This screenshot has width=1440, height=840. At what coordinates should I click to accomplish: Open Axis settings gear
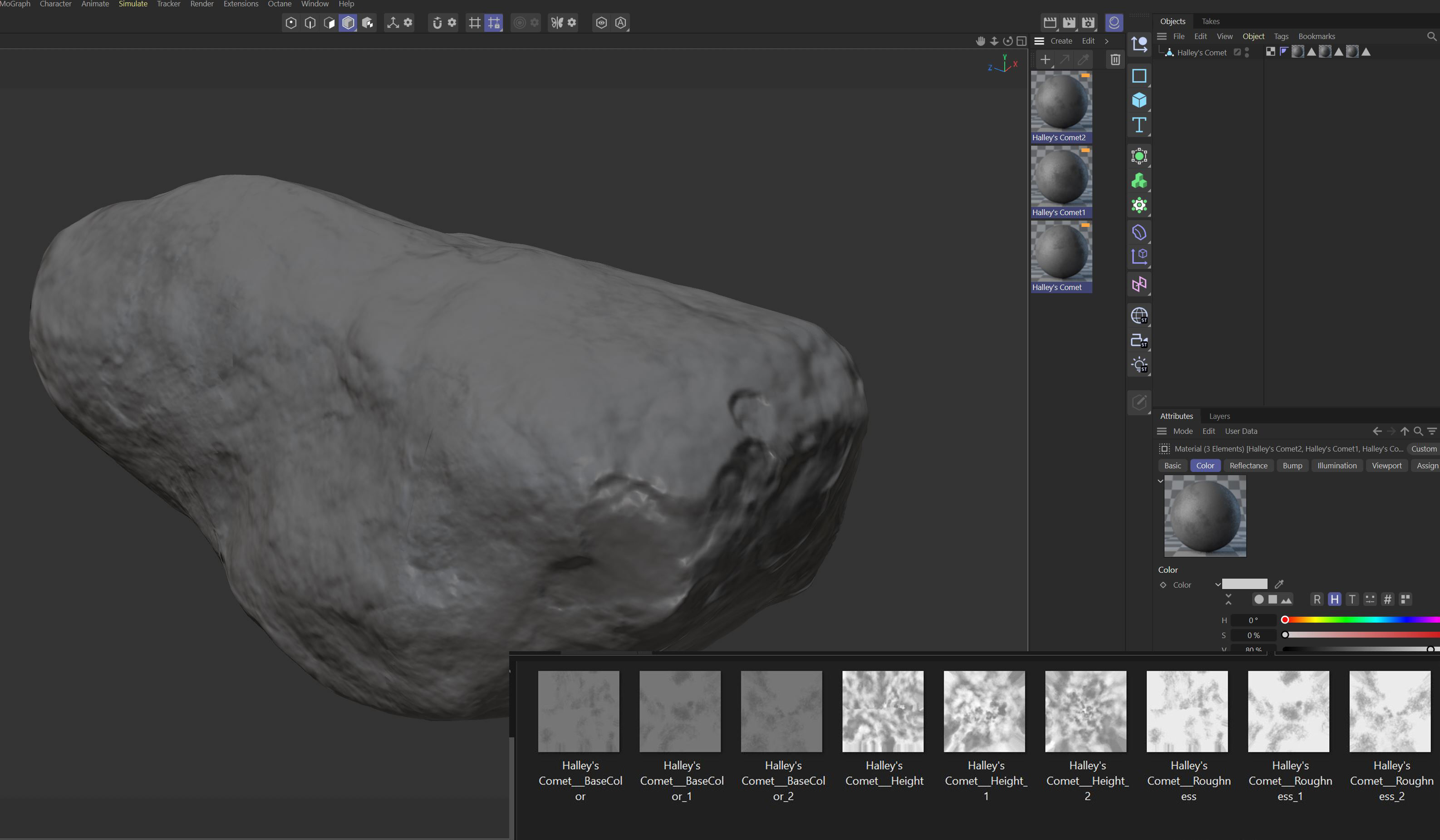click(x=408, y=22)
